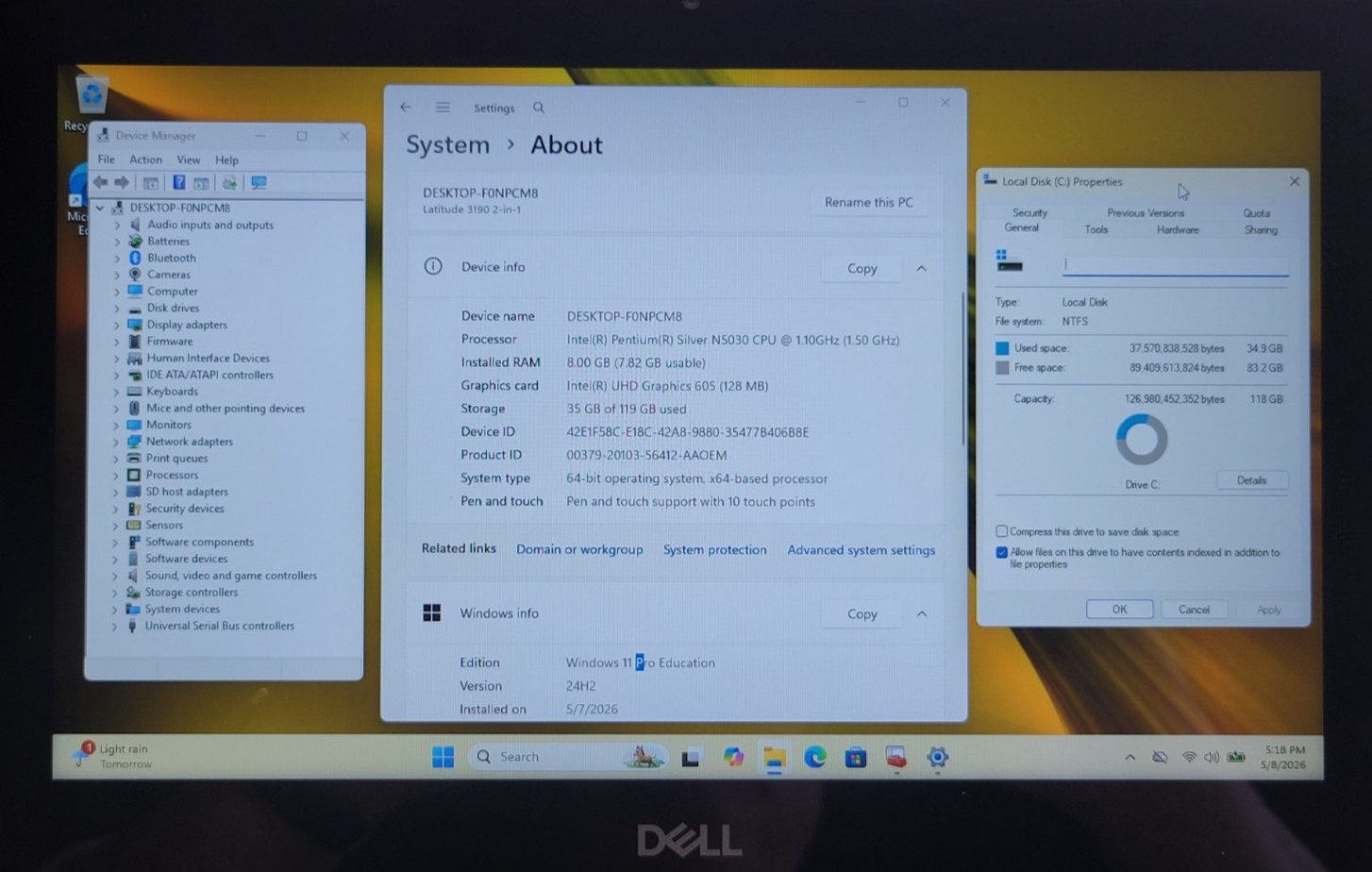
Task: Open File Explorer from the taskbar
Action: tap(775, 757)
